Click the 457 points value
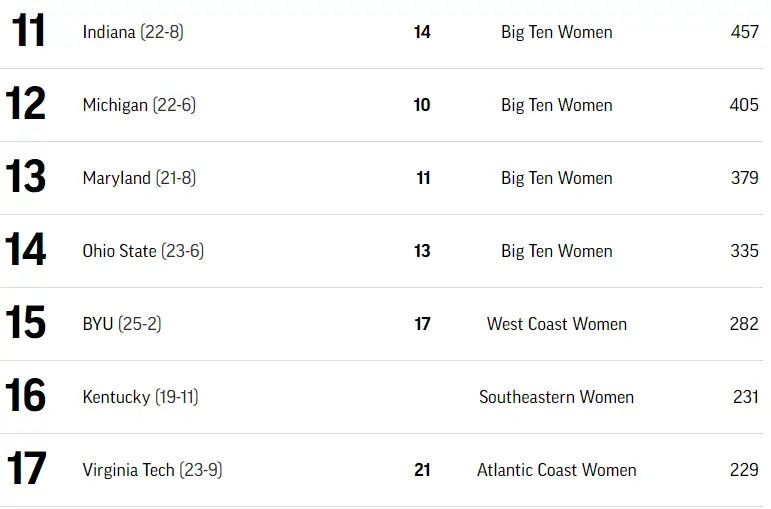 (744, 32)
